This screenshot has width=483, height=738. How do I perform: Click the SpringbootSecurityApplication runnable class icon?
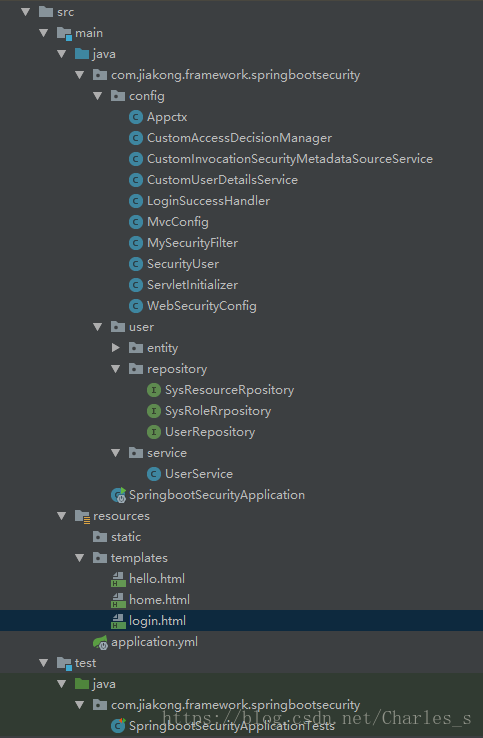click(119, 495)
